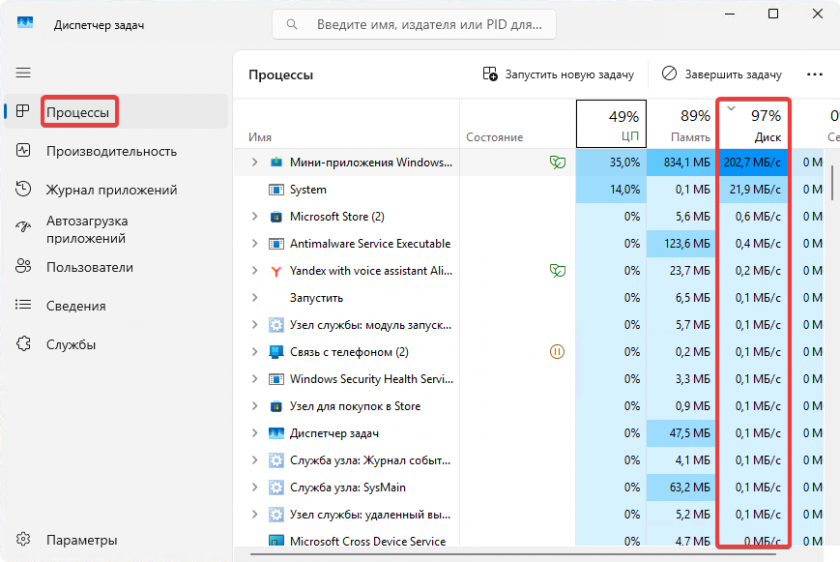Click the Microsoft Store process icon

click(x=277, y=217)
